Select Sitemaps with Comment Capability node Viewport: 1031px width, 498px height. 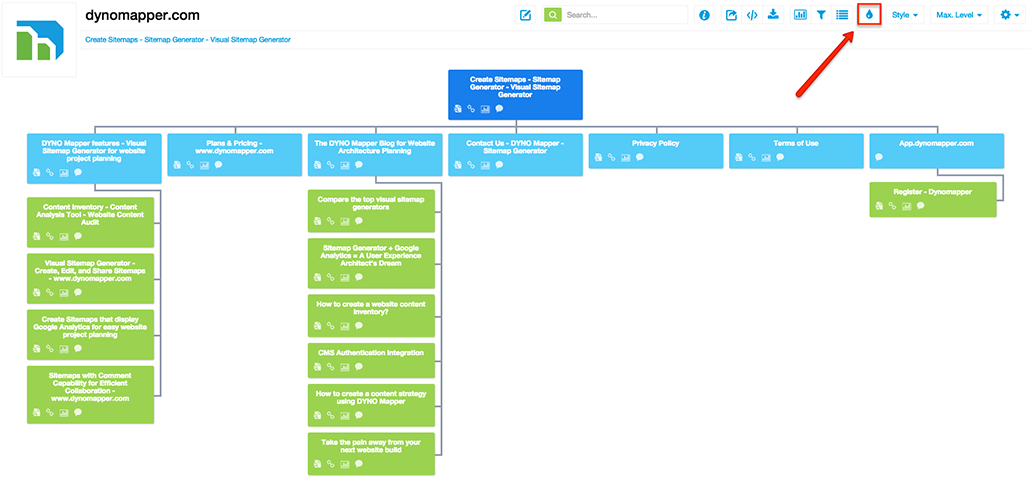click(x=90, y=395)
